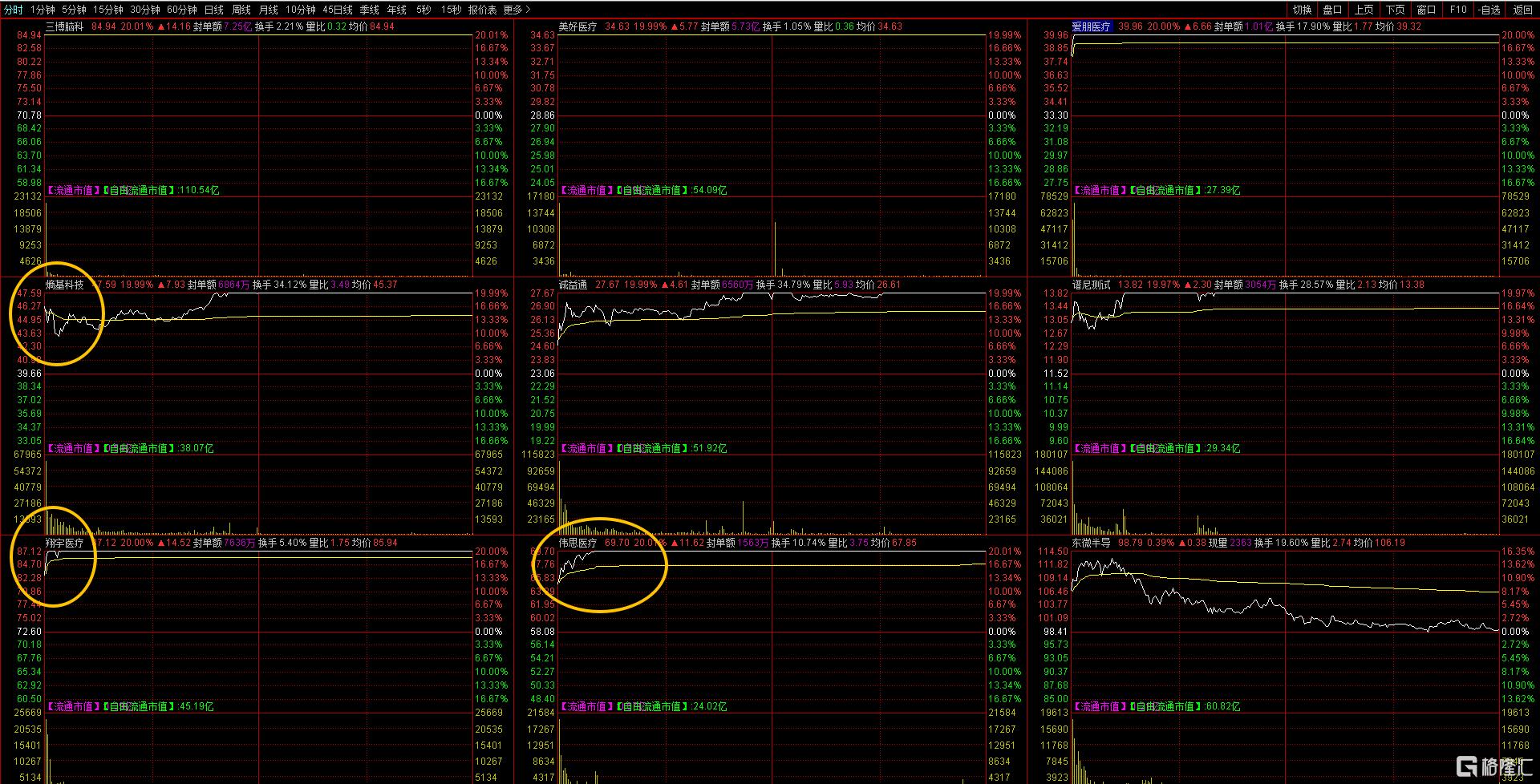The width and height of the screenshot is (1540, 784).
Task: Open the 季线 quarterly chart tab
Action: click(x=370, y=10)
